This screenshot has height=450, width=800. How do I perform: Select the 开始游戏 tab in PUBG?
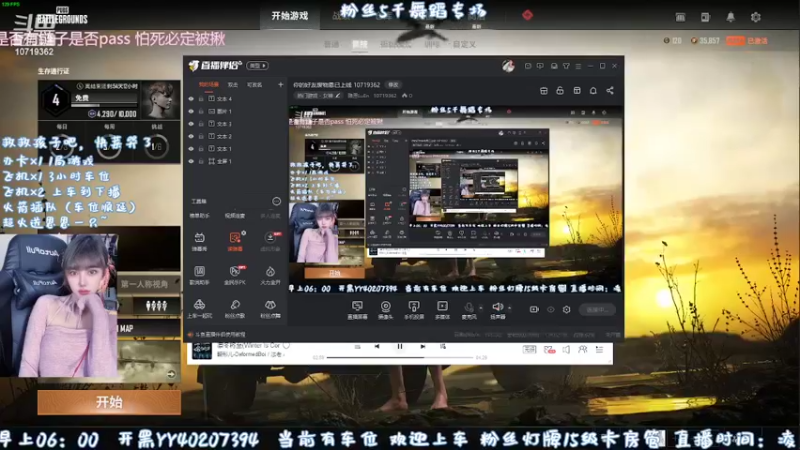point(290,16)
